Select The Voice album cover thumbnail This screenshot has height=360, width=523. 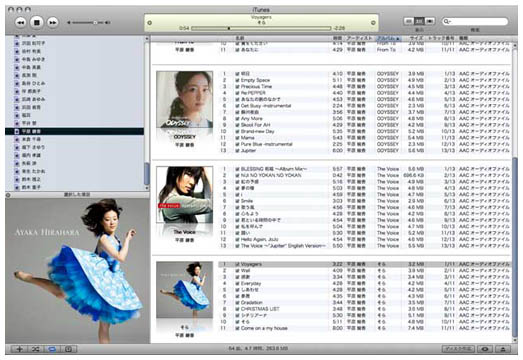184,195
